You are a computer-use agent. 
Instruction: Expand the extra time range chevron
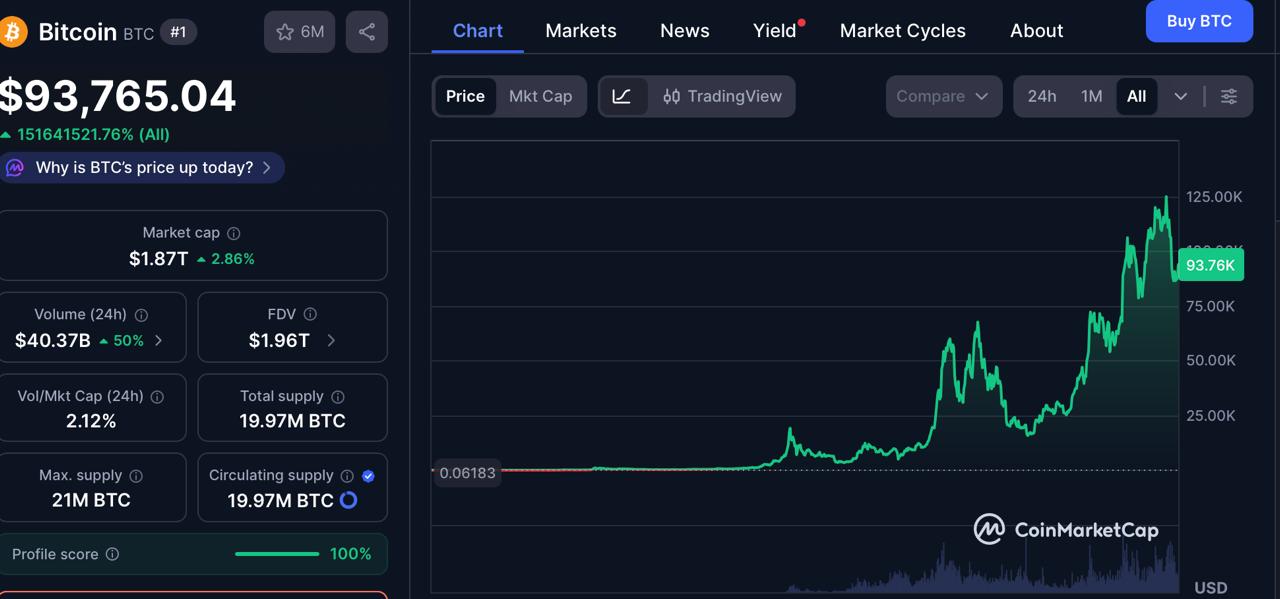1181,96
